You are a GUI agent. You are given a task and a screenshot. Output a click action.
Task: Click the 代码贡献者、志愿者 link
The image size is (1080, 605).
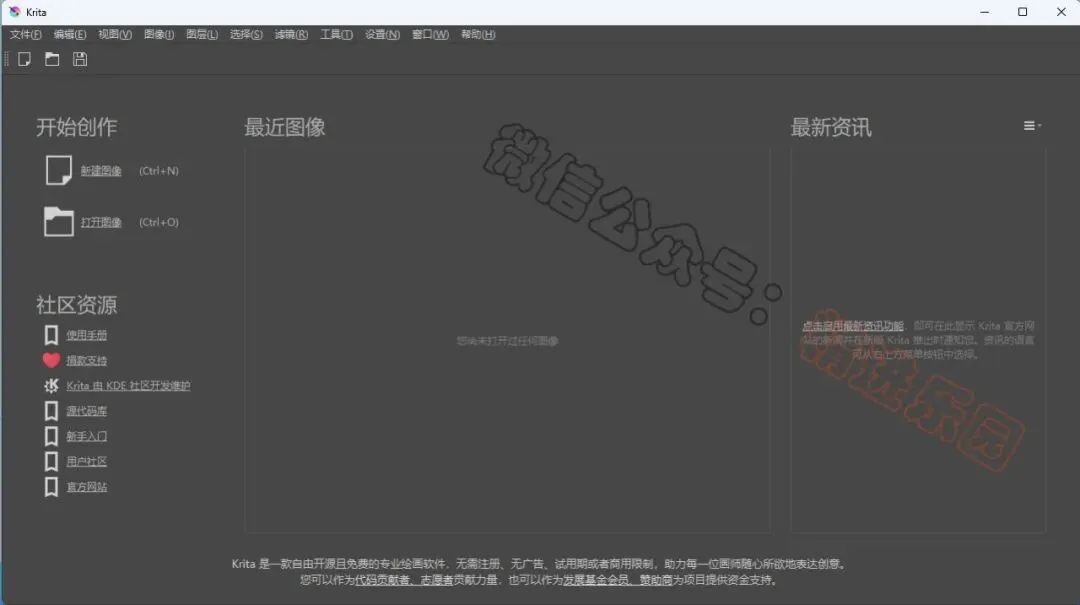point(404,580)
